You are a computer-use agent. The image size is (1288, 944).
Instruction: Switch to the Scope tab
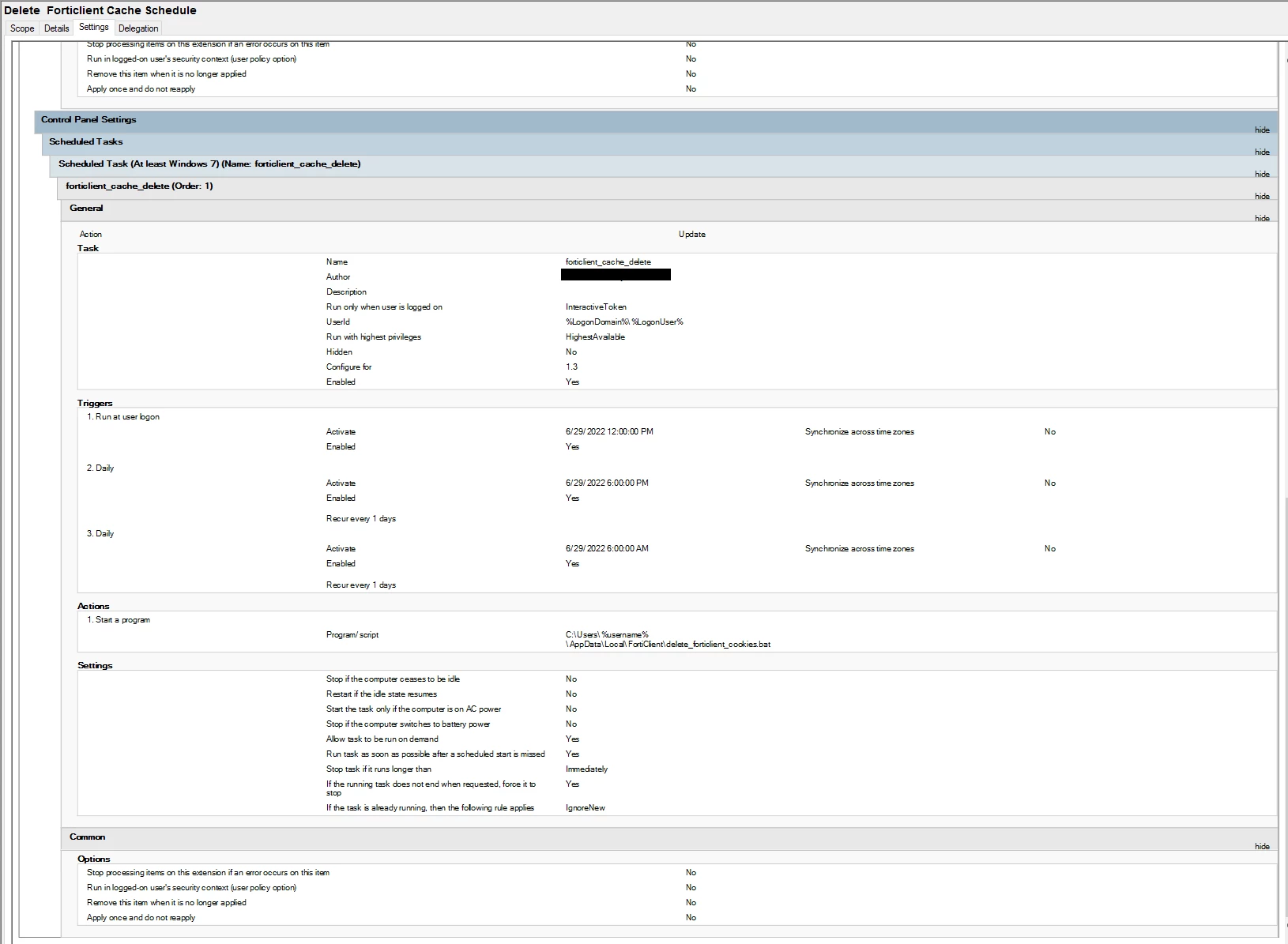click(22, 28)
